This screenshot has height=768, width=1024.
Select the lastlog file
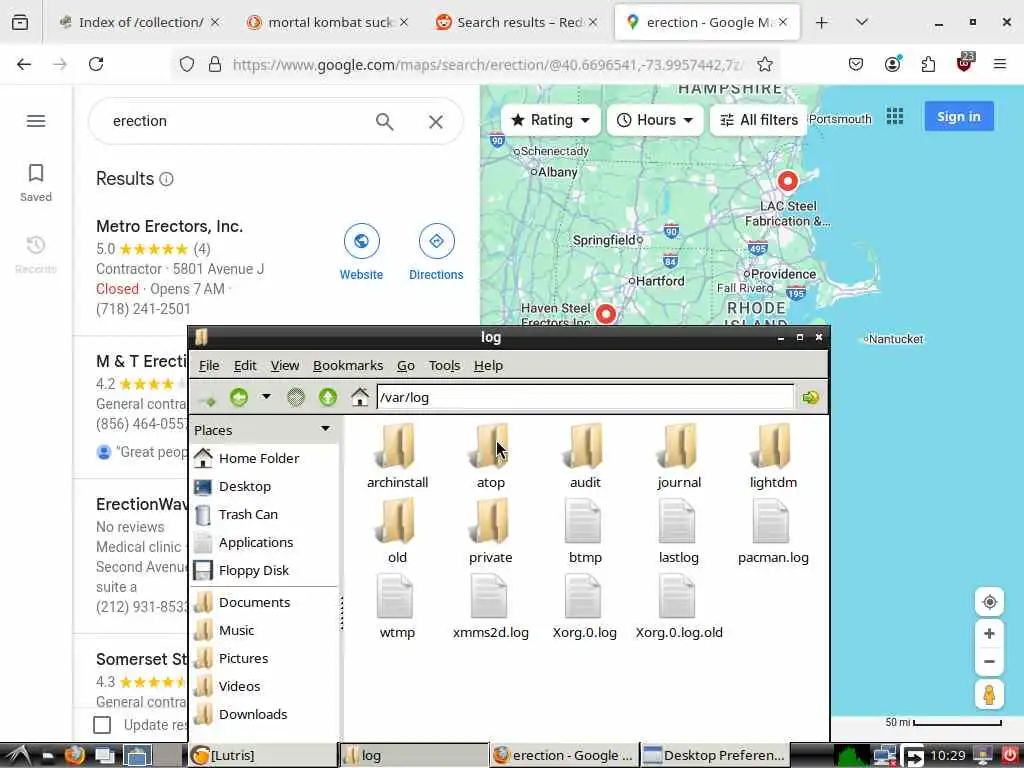(x=679, y=531)
